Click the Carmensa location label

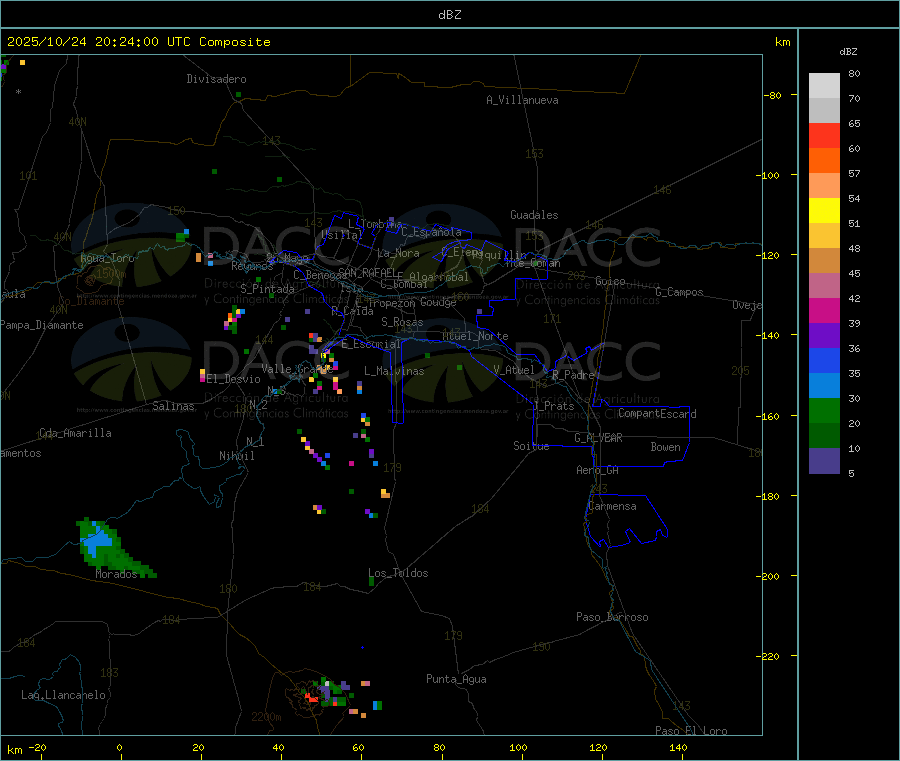612,506
